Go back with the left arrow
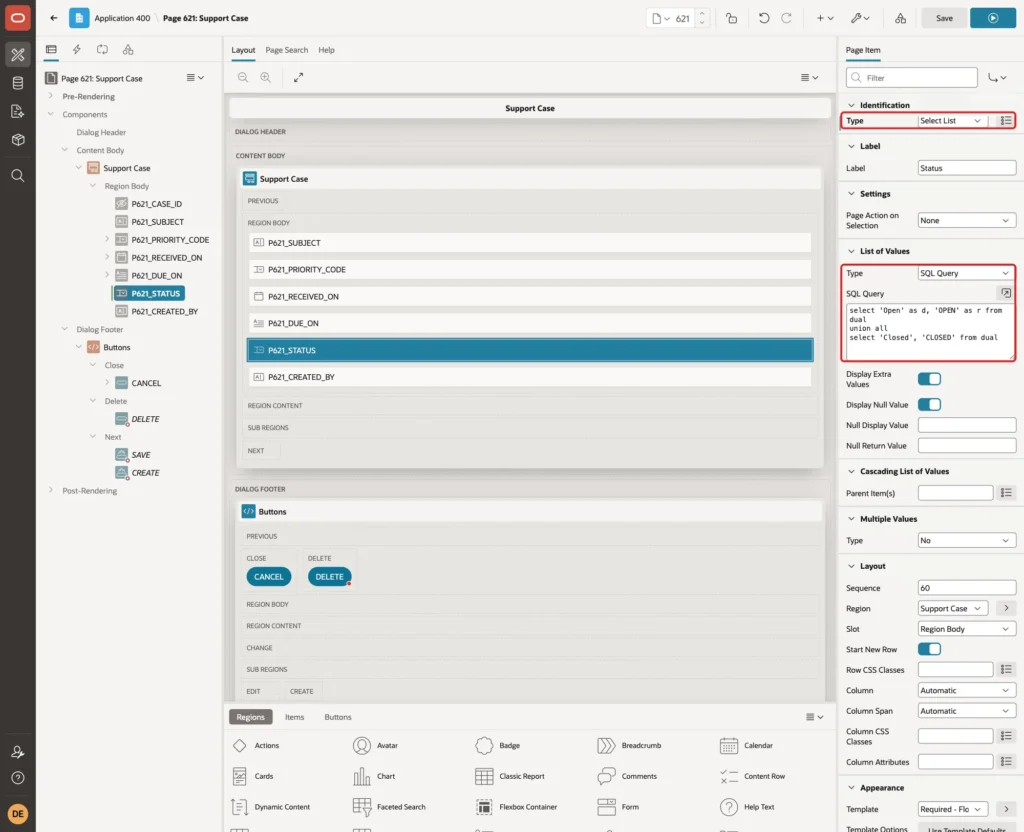 [x=54, y=18]
